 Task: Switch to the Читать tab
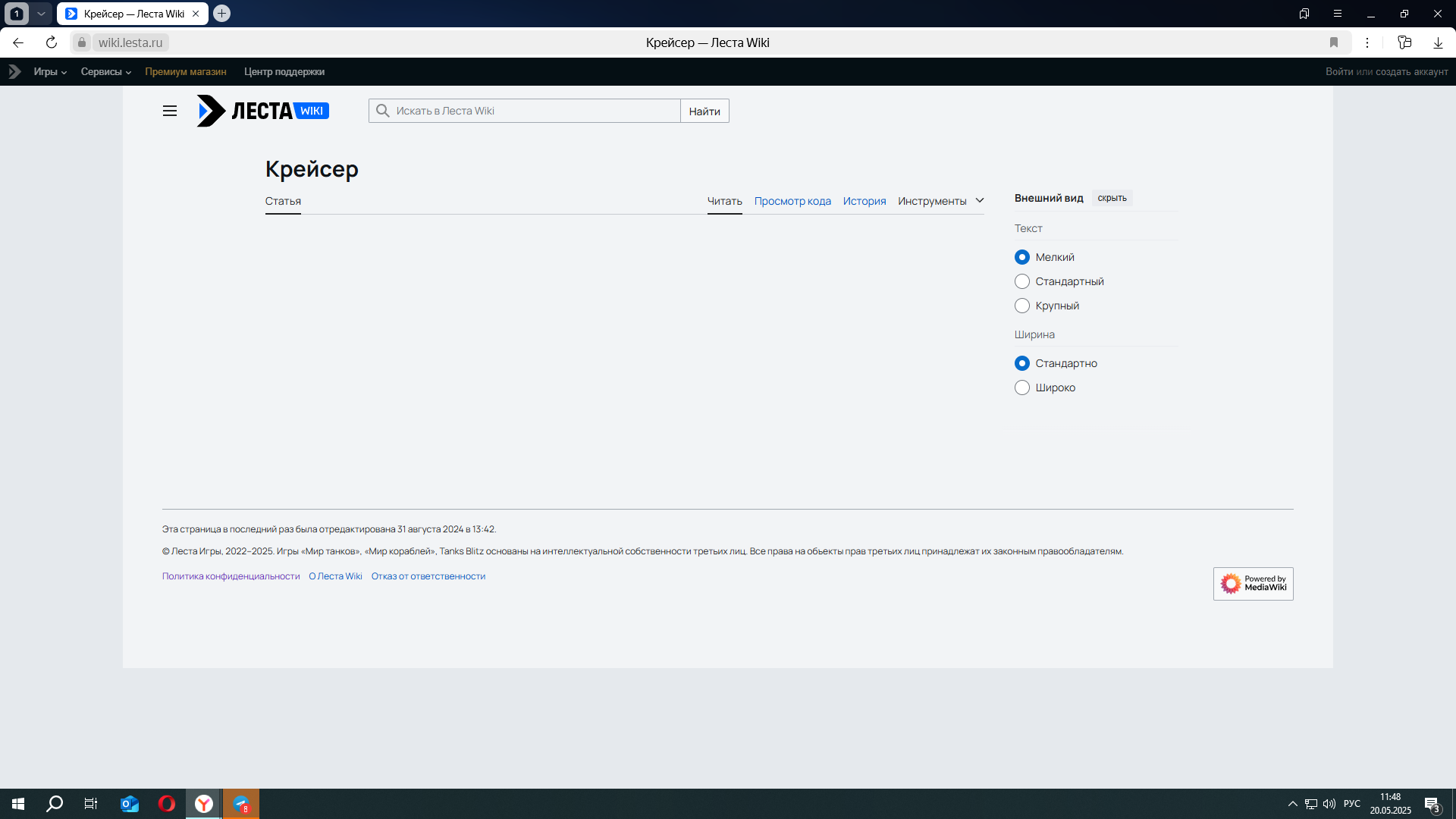(724, 201)
